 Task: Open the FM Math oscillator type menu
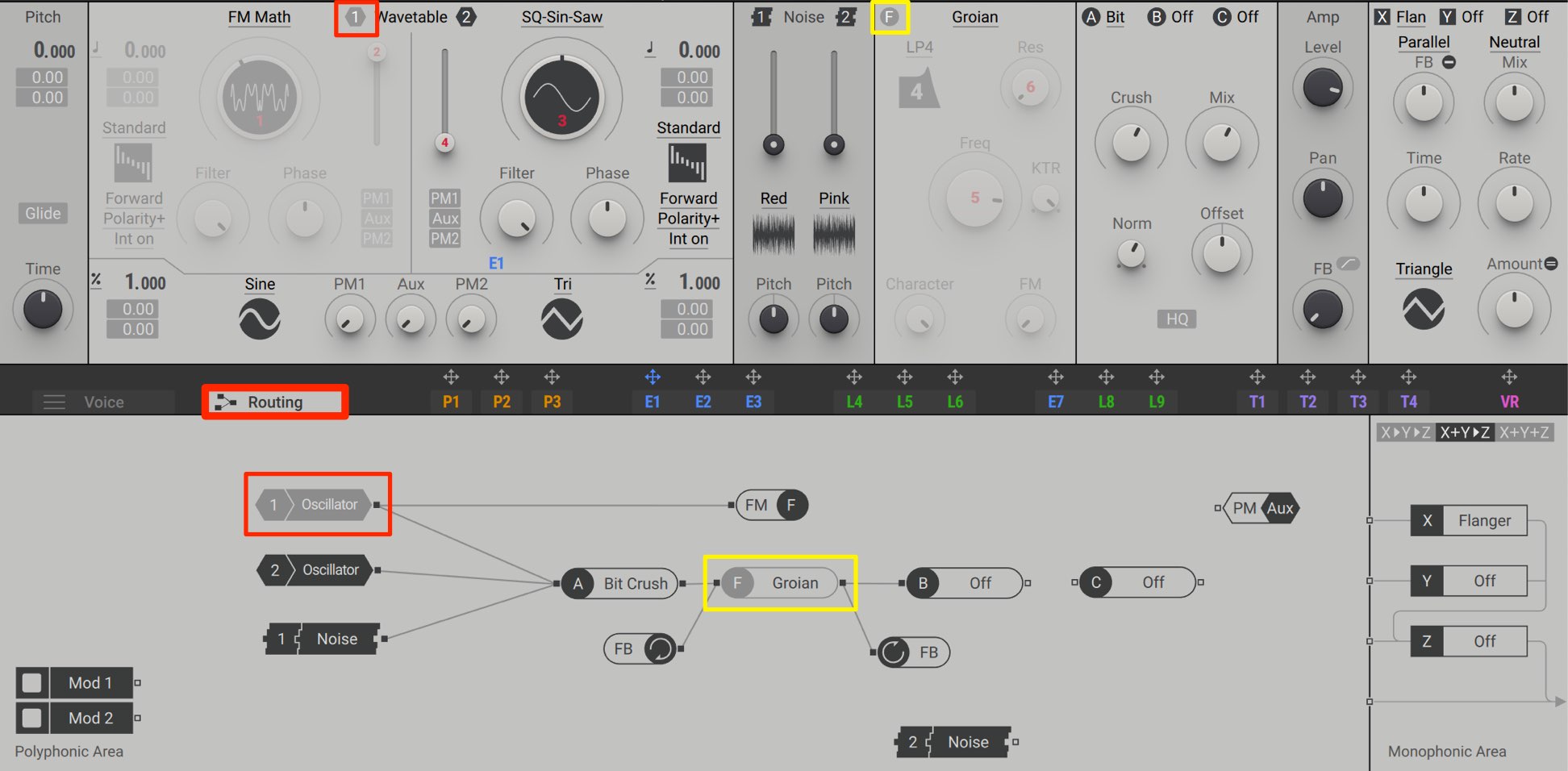259,17
